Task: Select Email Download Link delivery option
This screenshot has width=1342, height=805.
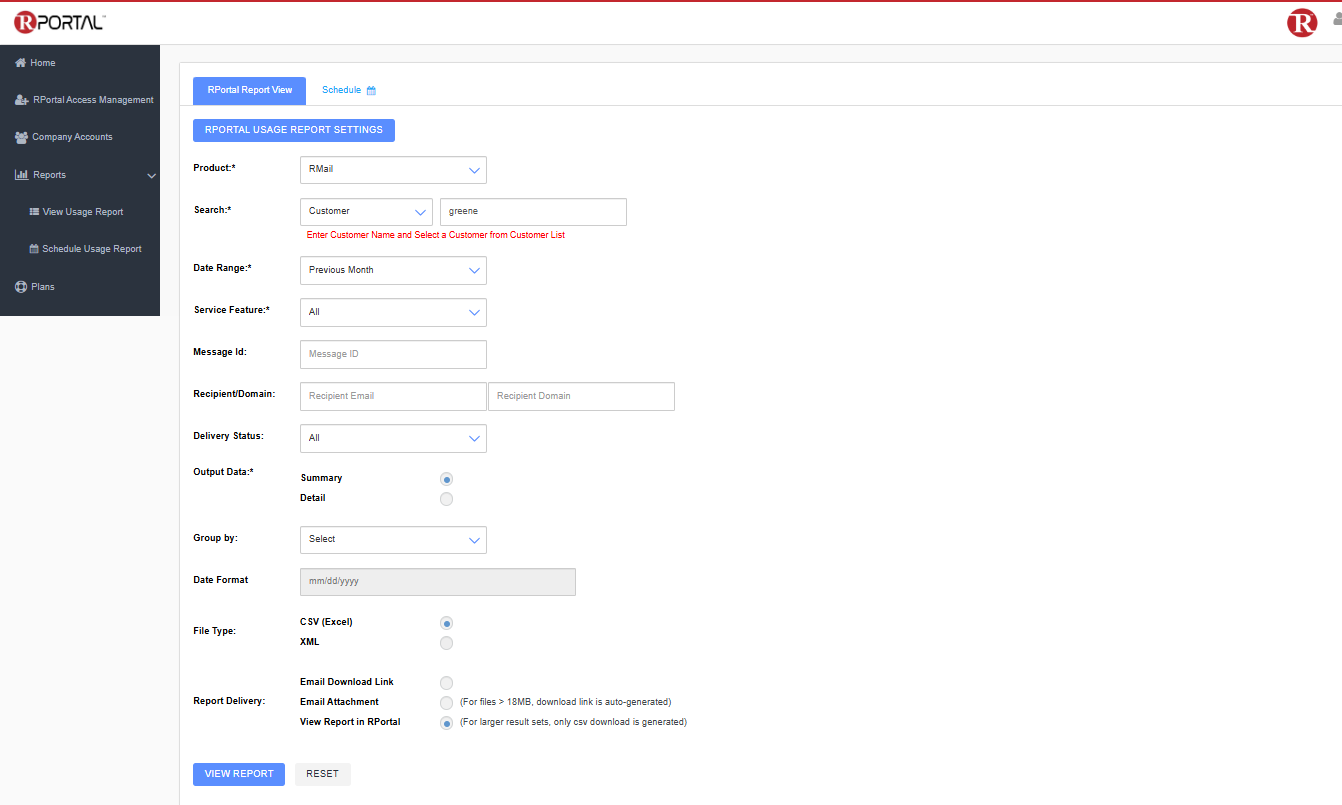Action: tap(446, 683)
